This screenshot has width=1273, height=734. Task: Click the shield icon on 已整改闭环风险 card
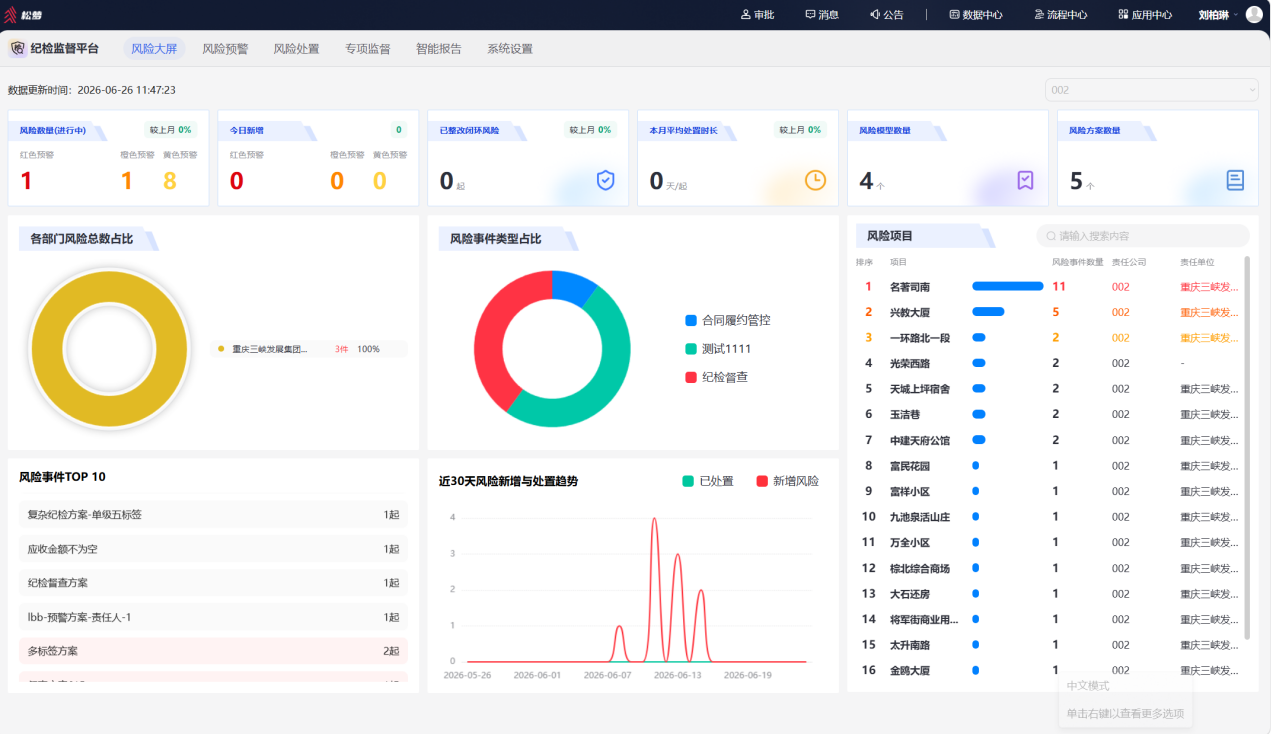click(x=605, y=180)
